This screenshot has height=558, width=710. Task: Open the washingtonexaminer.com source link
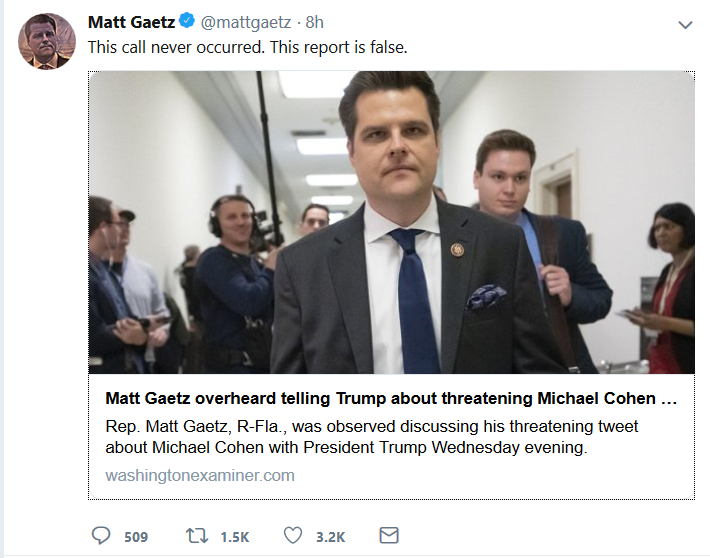(x=200, y=475)
